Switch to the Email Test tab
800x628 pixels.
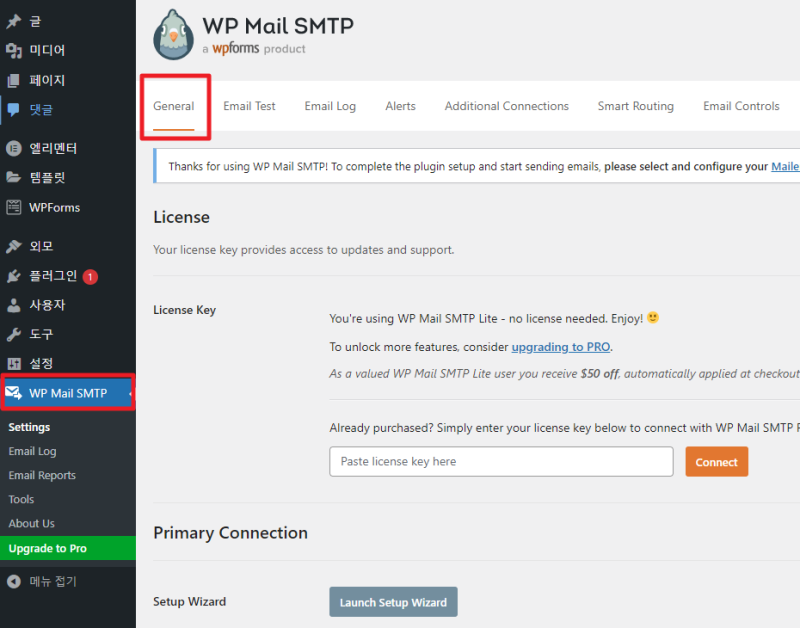(249, 106)
